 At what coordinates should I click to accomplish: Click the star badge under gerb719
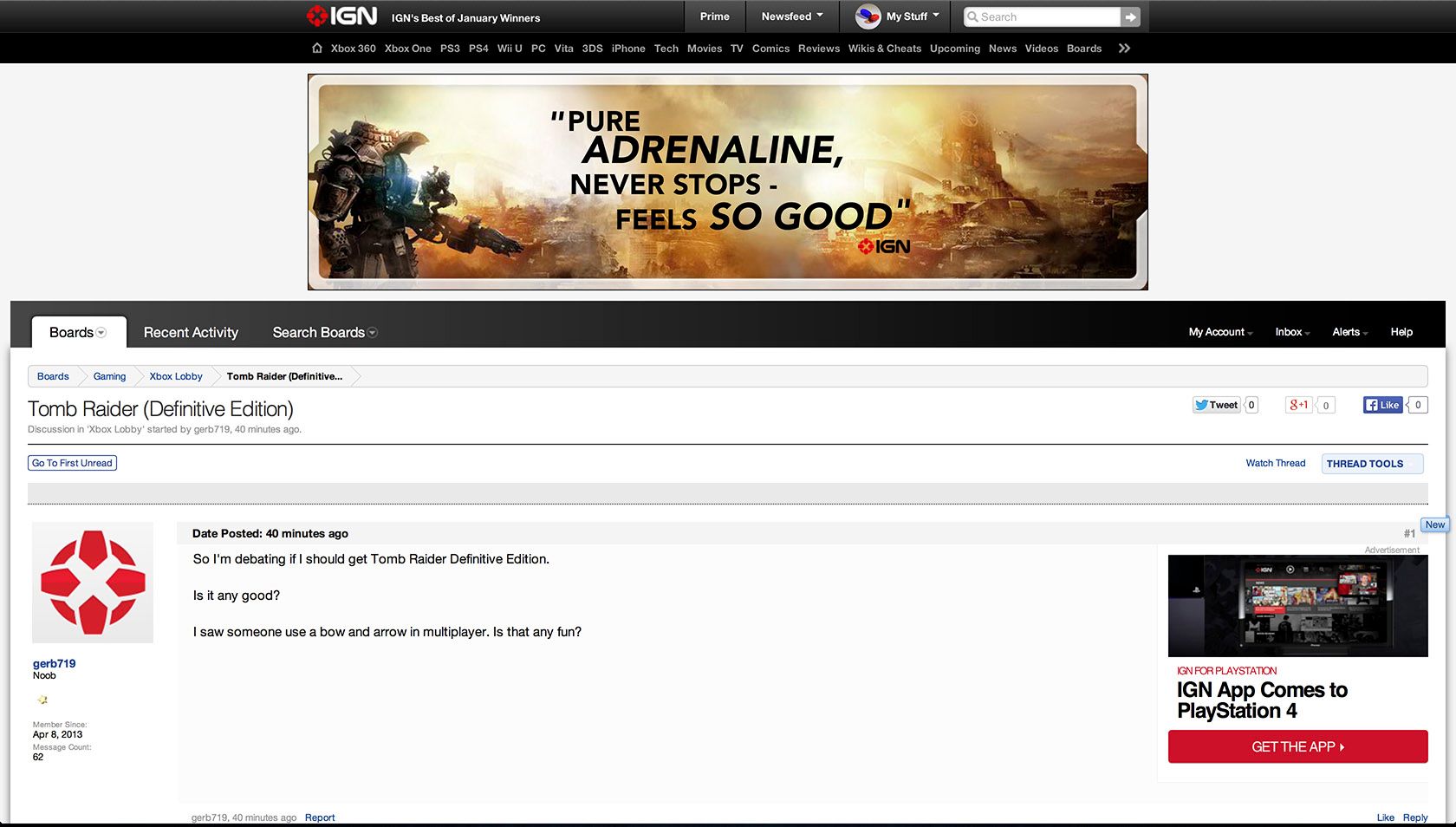[42, 700]
